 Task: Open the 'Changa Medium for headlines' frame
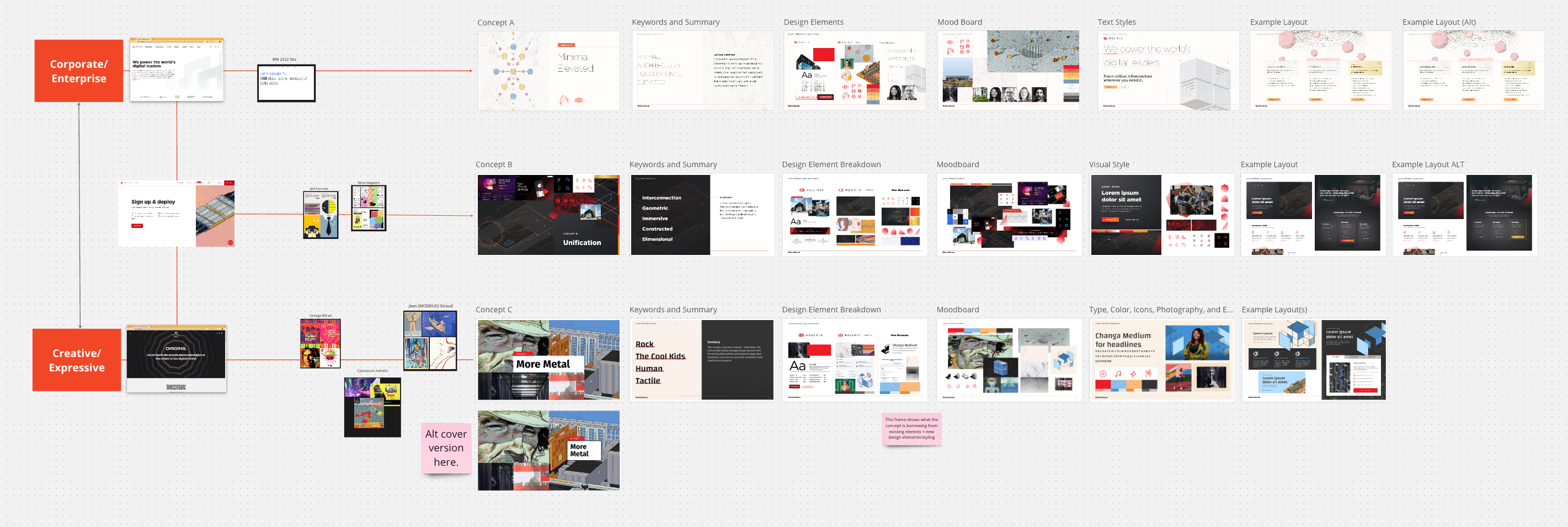(1161, 360)
